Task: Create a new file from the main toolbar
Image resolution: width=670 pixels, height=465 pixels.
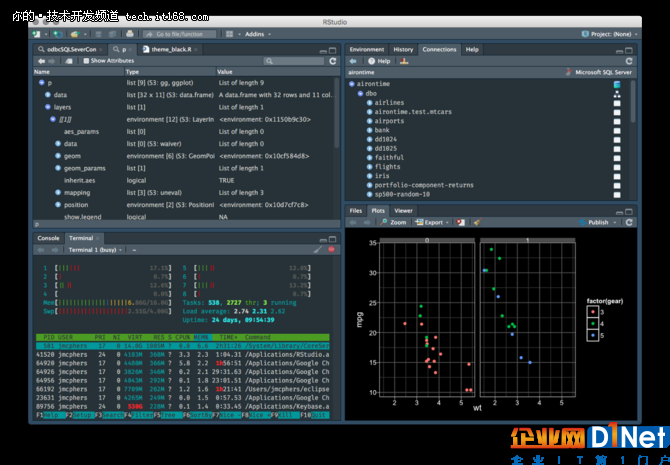Action: 37,34
